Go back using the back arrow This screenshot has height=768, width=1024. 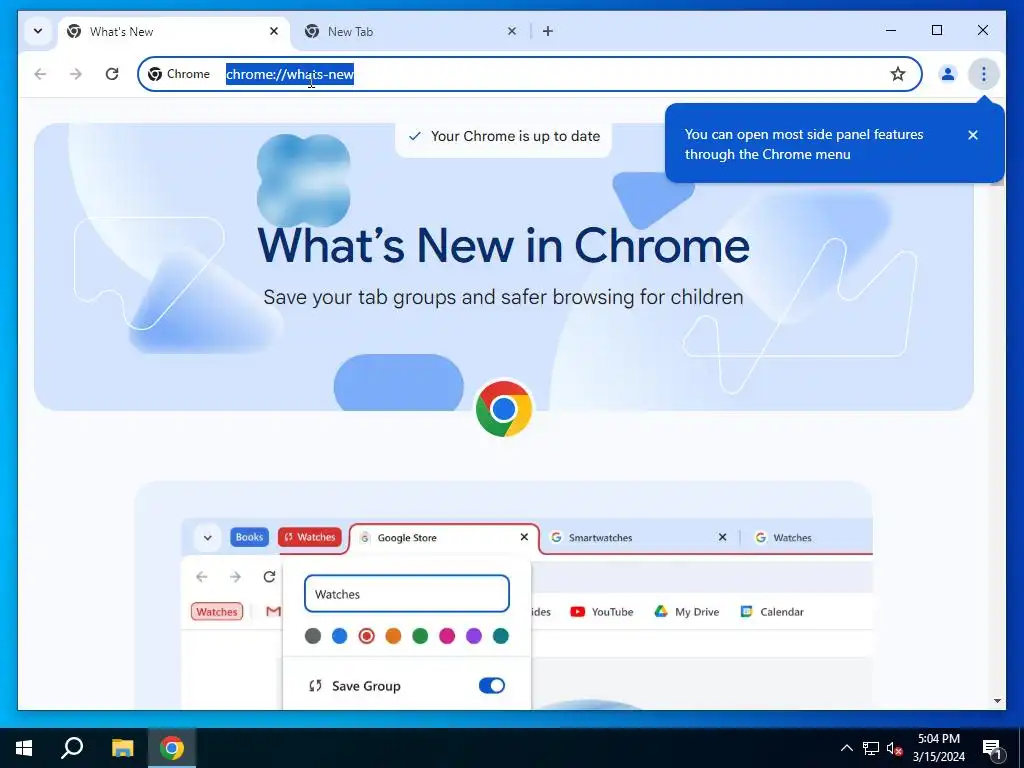pyautogui.click(x=40, y=74)
